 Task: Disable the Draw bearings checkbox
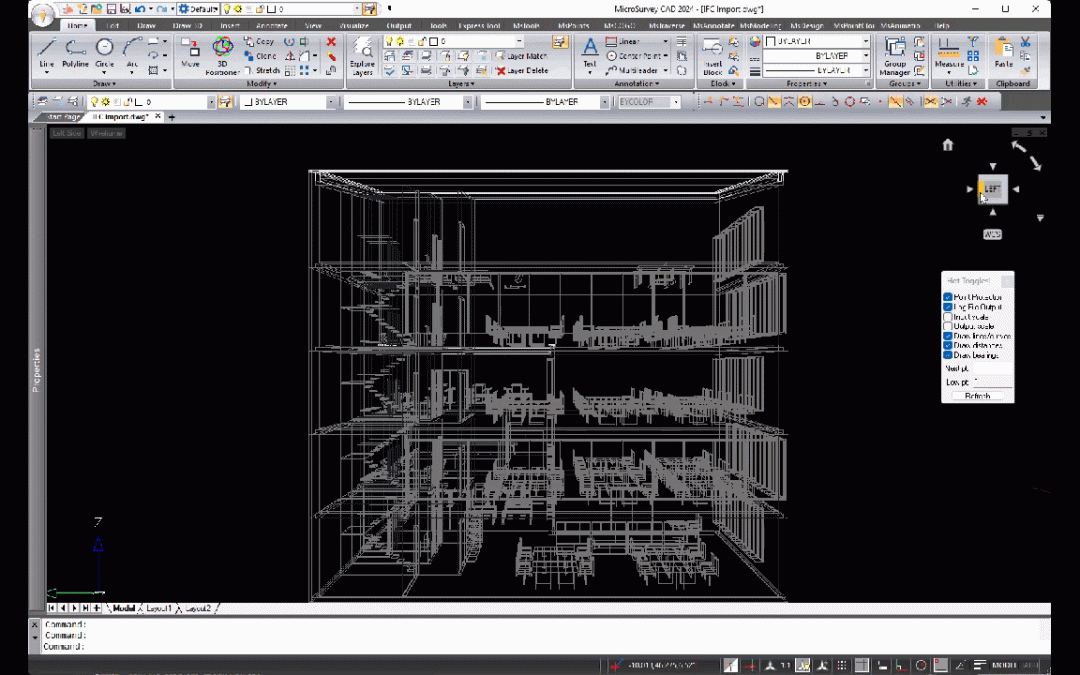pos(948,355)
